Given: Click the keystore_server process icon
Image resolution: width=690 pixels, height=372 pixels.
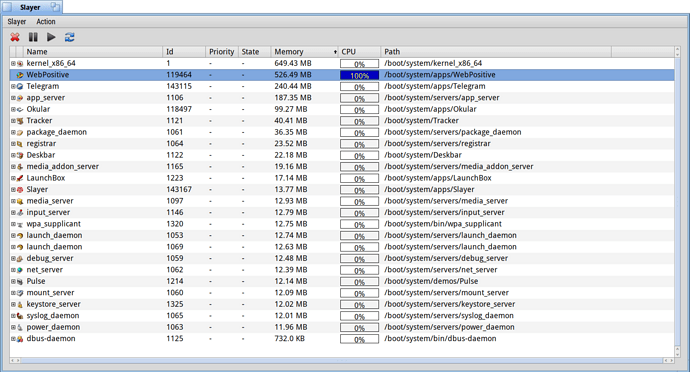Looking at the screenshot, I should pyautogui.click(x=20, y=304).
